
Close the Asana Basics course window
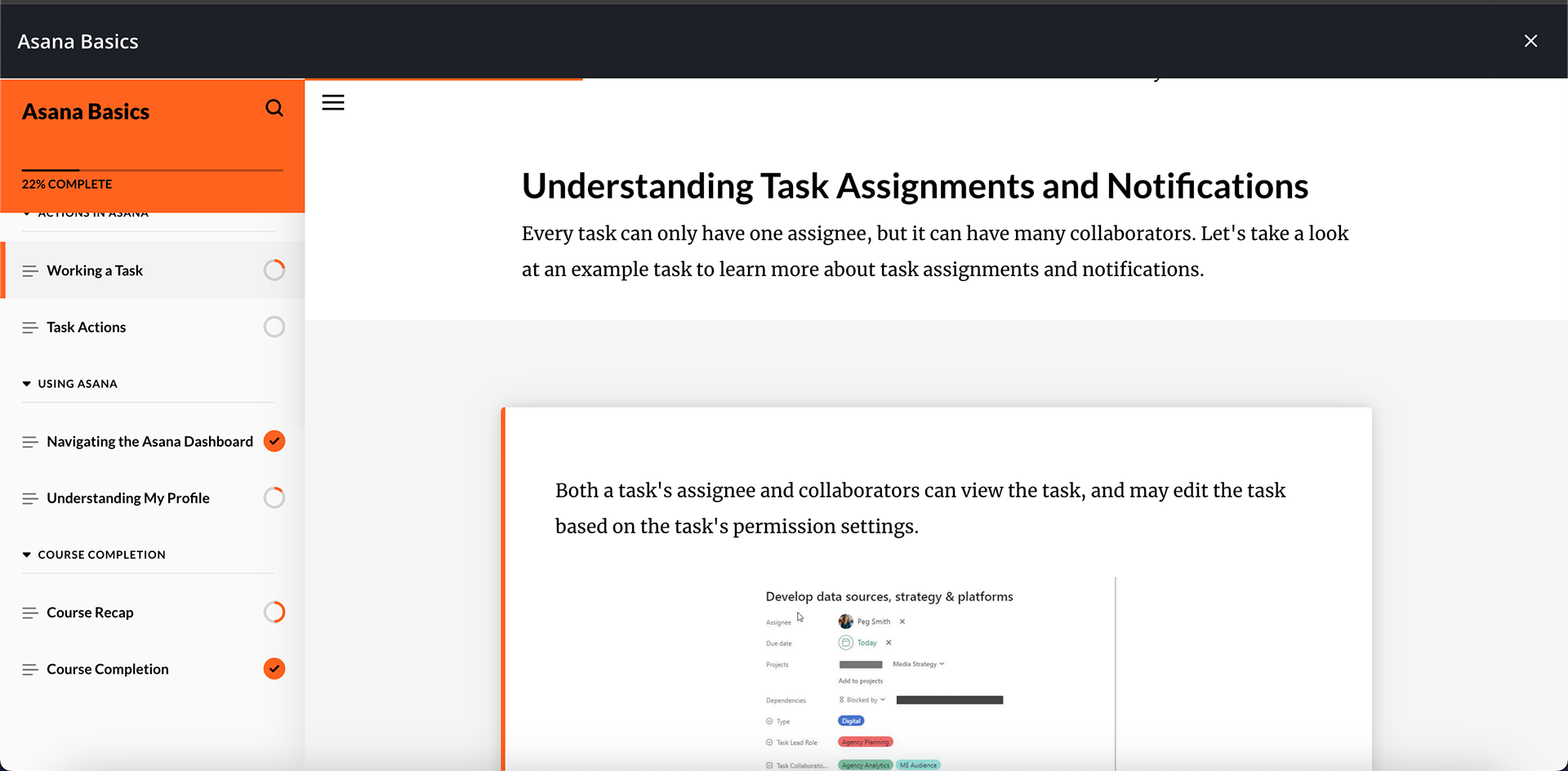(x=1530, y=41)
